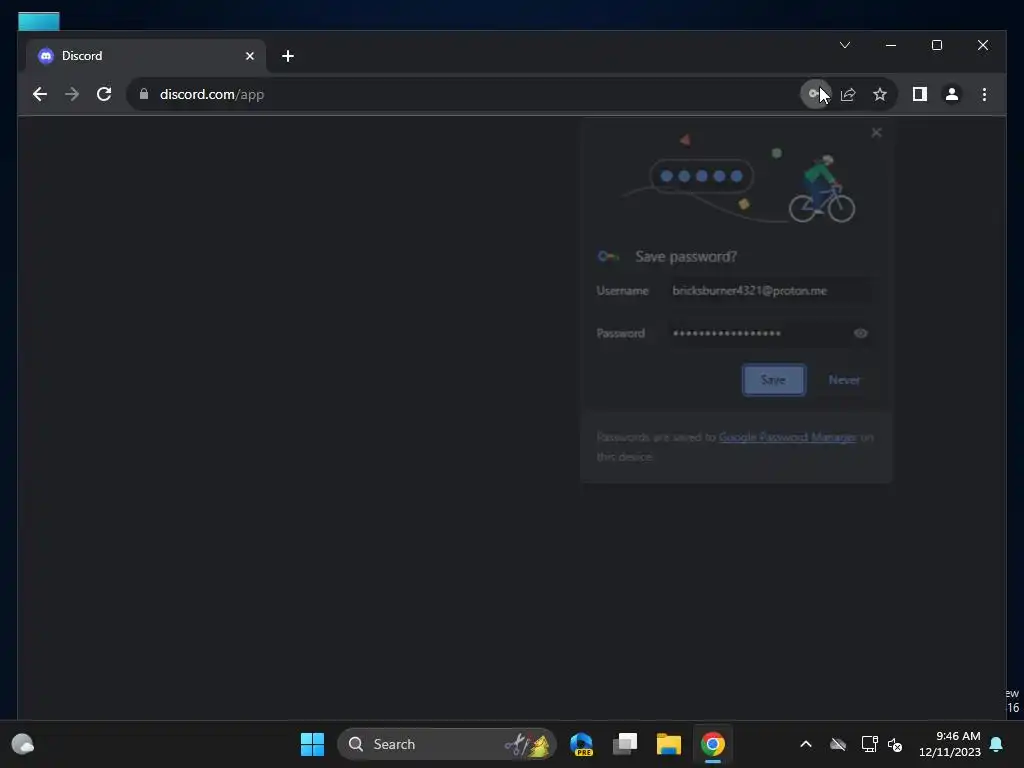Click the browser forward arrow
The height and width of the screenshot is (768, 1024).
click(x=72, y=94)
